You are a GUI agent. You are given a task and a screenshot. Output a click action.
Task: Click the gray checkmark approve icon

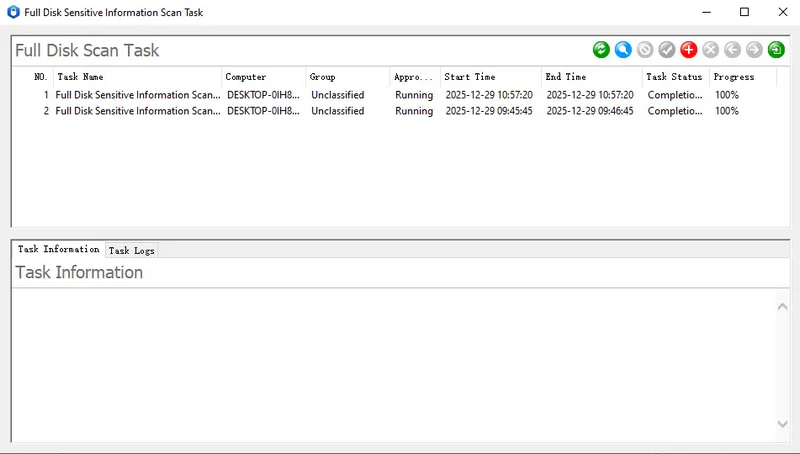coord(667,49)
